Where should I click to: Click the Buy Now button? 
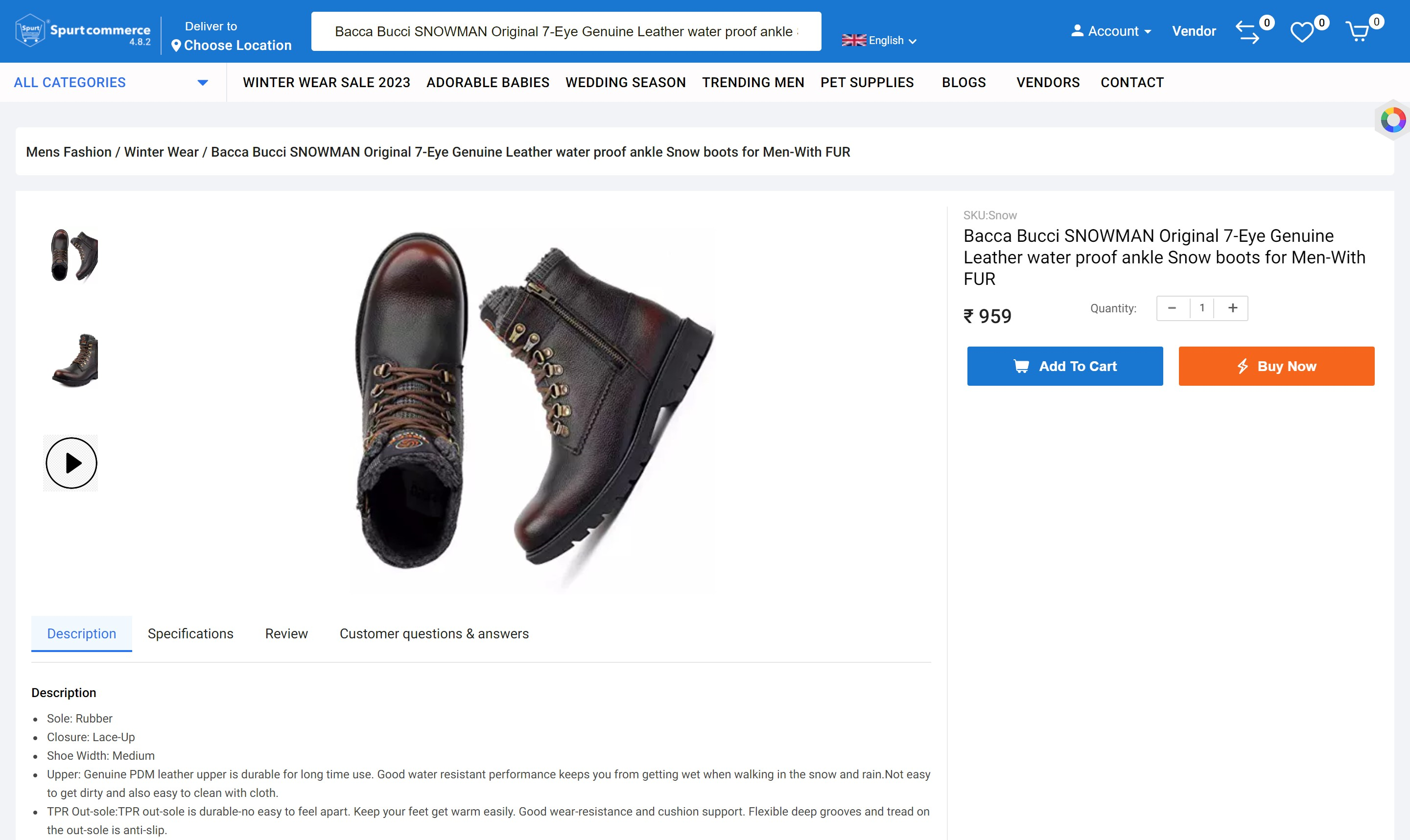pyautogui.click(x=1276, y=366)
